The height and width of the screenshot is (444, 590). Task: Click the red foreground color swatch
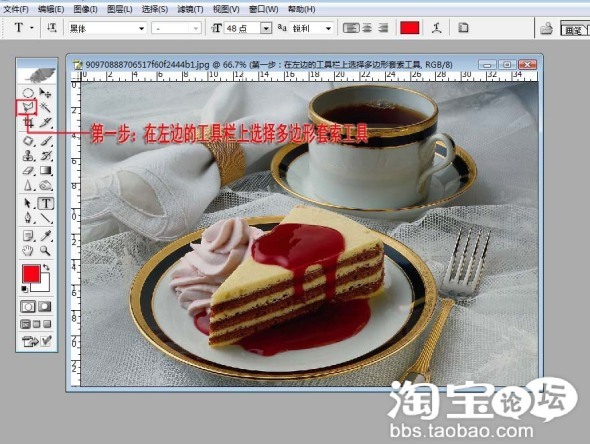[31, 274]
